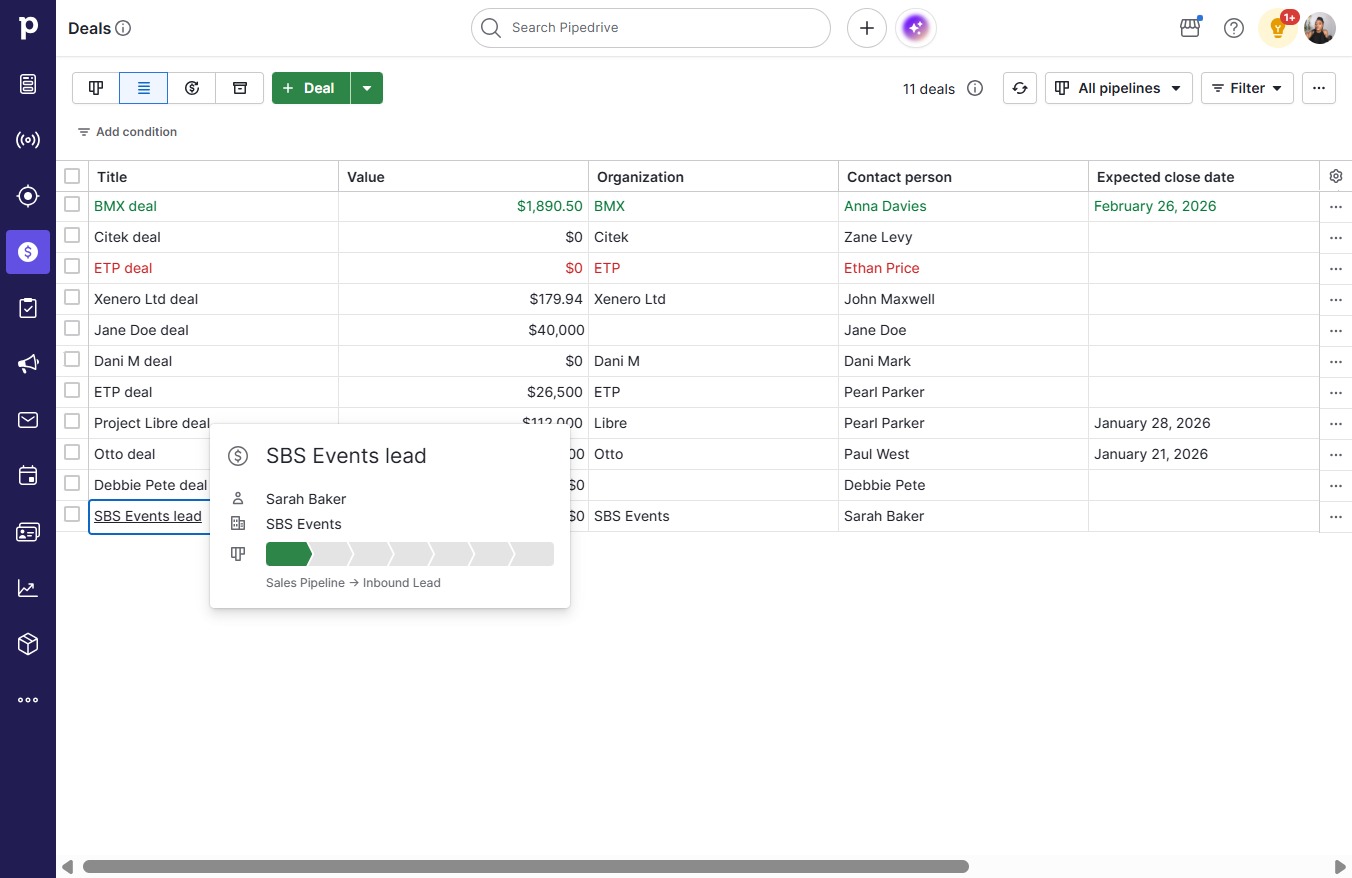Open Anna Davies contact link

[885, 206]
